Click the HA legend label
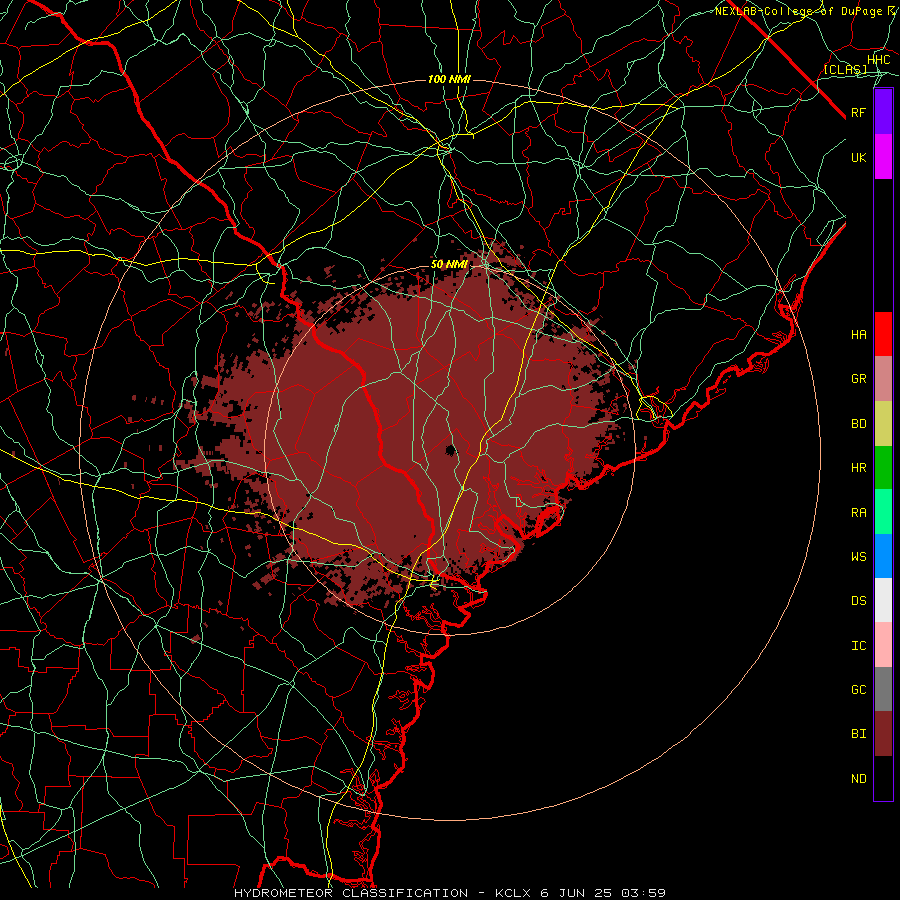Screen dimensions: 900x900 point(858,335)
